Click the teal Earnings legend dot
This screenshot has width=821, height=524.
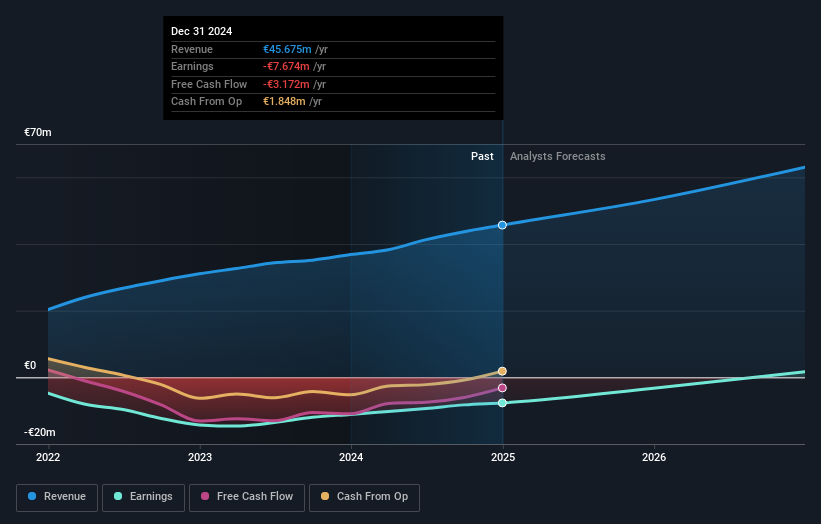click(118, 496)
